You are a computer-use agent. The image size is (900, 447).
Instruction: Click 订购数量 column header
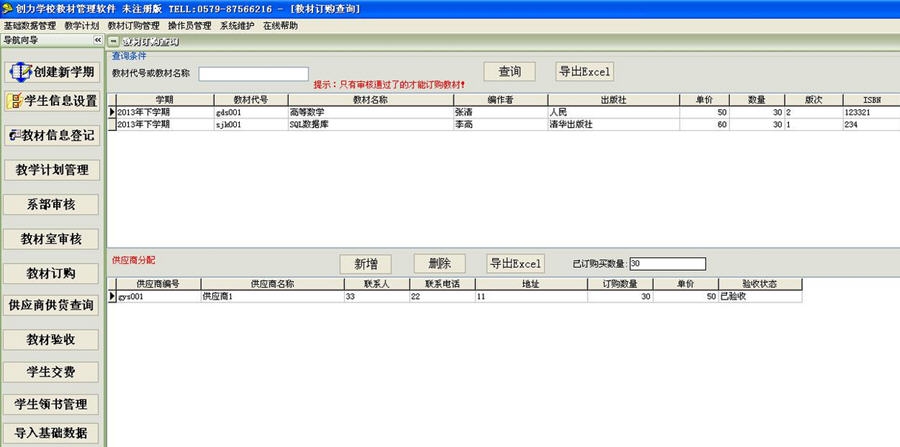point(620,284)
